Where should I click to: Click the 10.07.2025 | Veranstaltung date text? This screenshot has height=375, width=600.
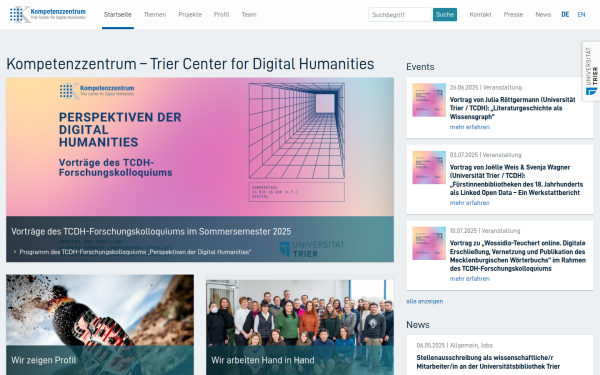485,230
